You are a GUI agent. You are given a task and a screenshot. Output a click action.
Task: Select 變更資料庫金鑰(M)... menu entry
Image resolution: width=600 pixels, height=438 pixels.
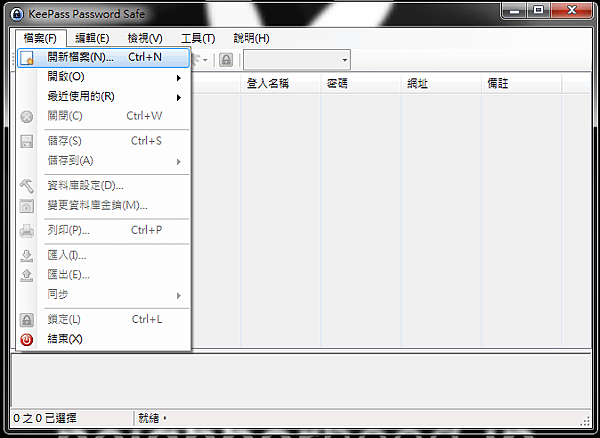click(x=103, y=206)
